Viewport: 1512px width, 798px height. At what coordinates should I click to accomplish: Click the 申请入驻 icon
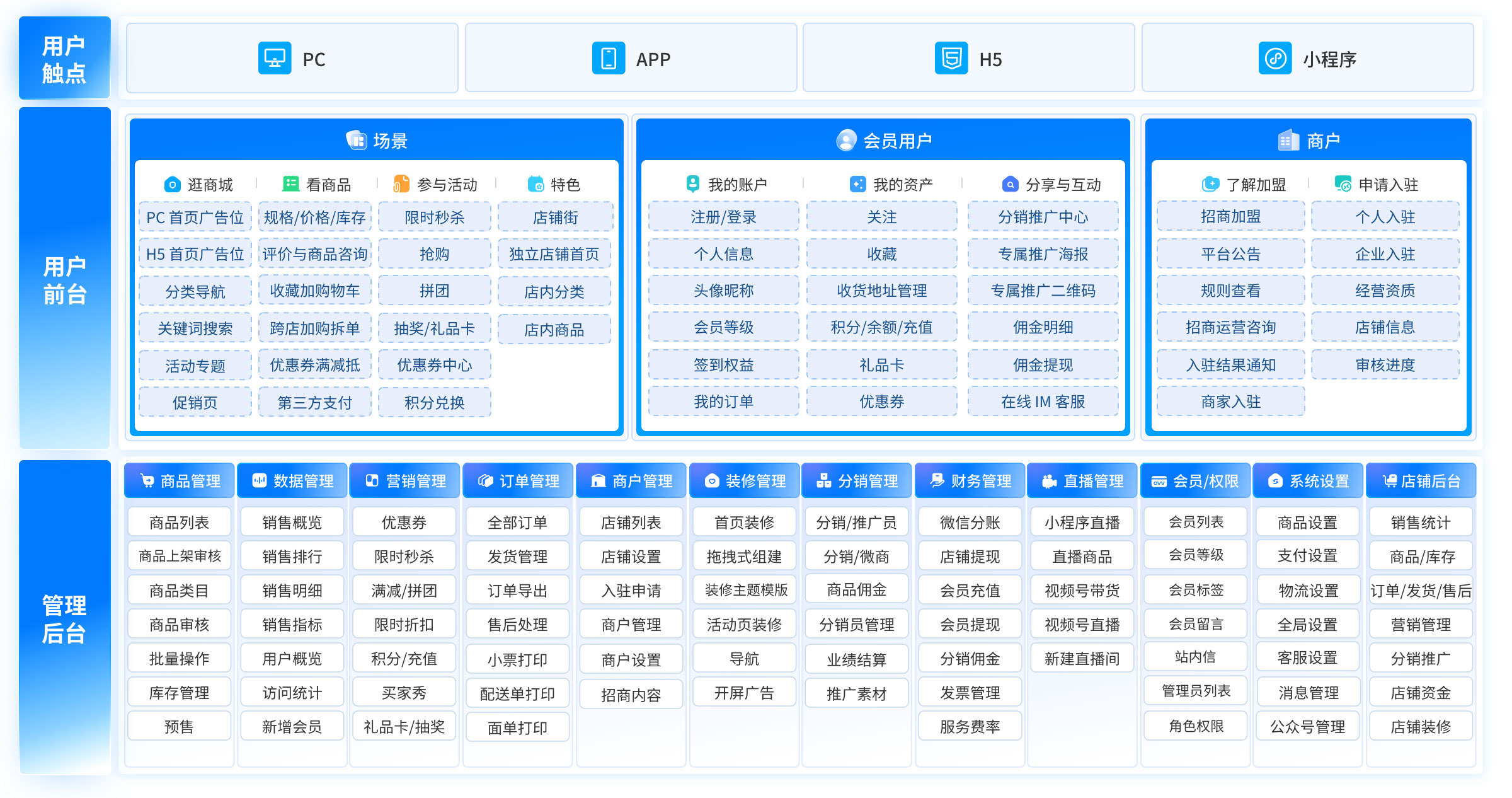[x=1343, y=184]
